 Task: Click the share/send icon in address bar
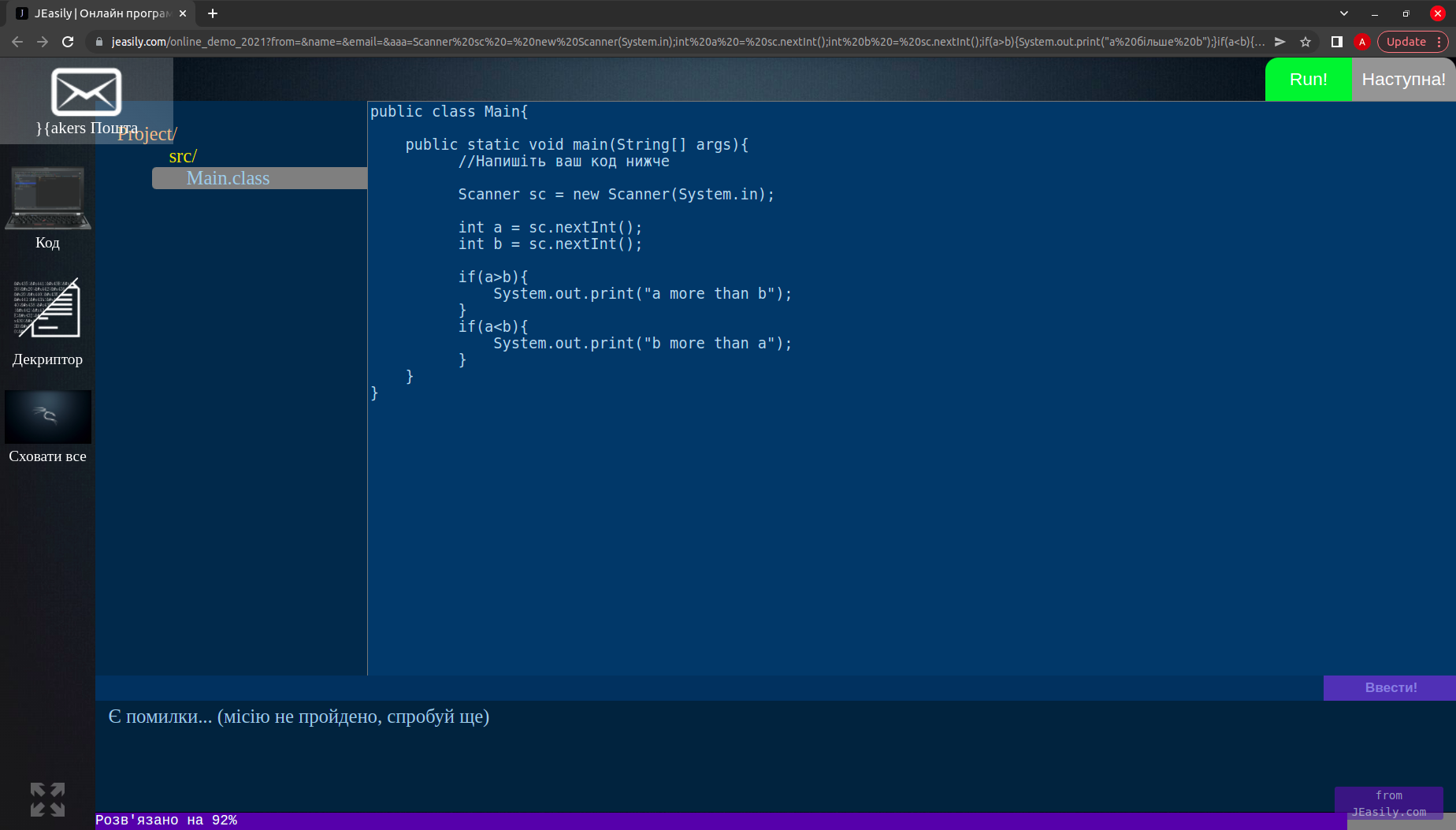pos(1280,42)
